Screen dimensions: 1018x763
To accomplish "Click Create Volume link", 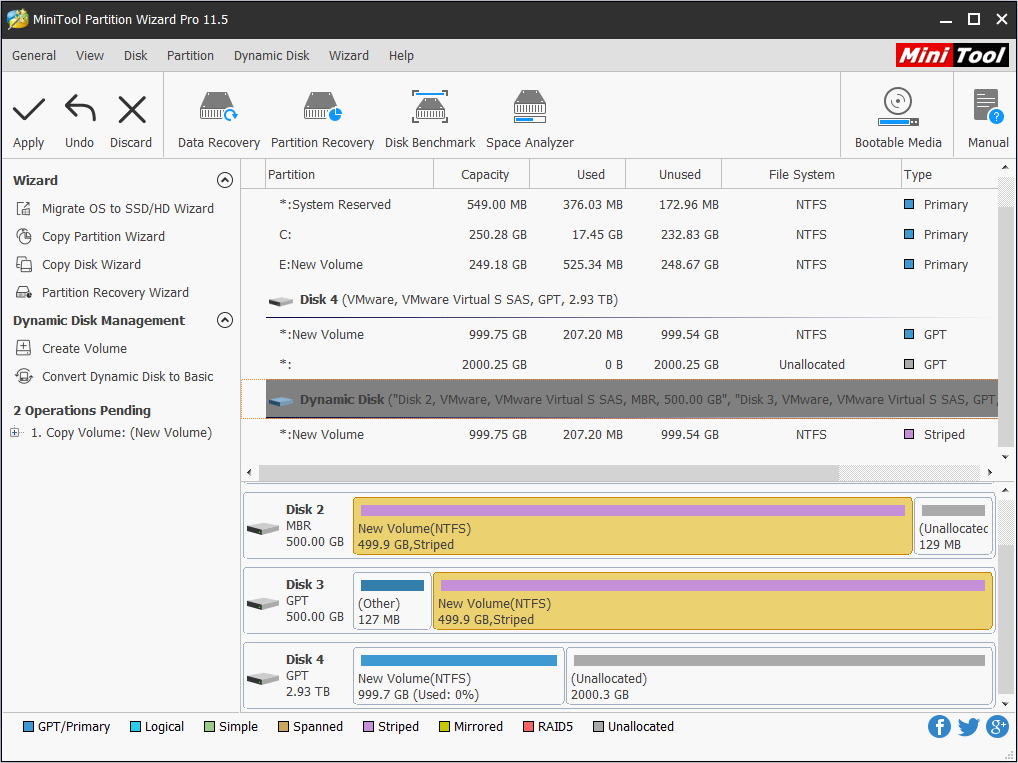I will click(84, 349).
